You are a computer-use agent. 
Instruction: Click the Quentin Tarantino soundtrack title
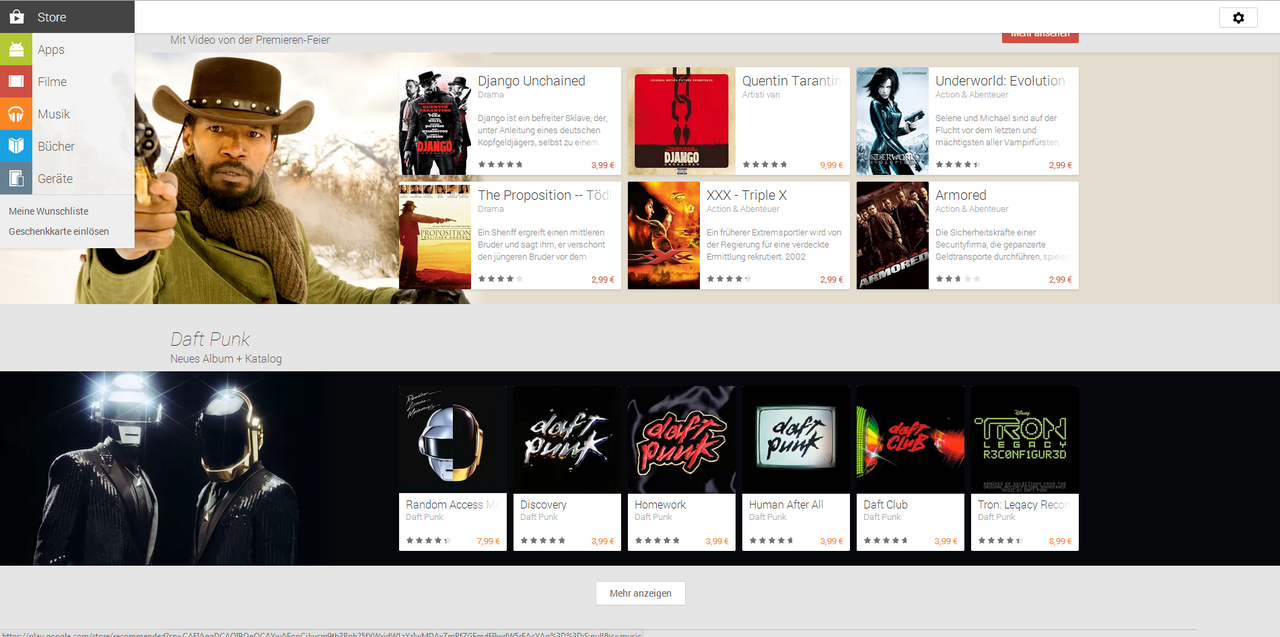(791, 81)
